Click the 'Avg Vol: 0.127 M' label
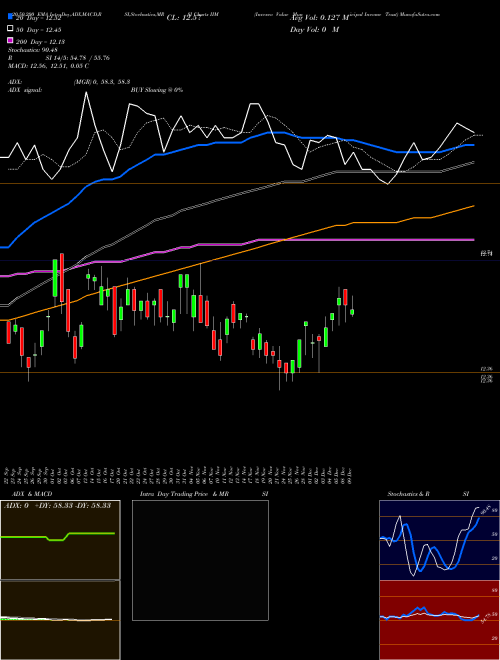 (319, 18)
